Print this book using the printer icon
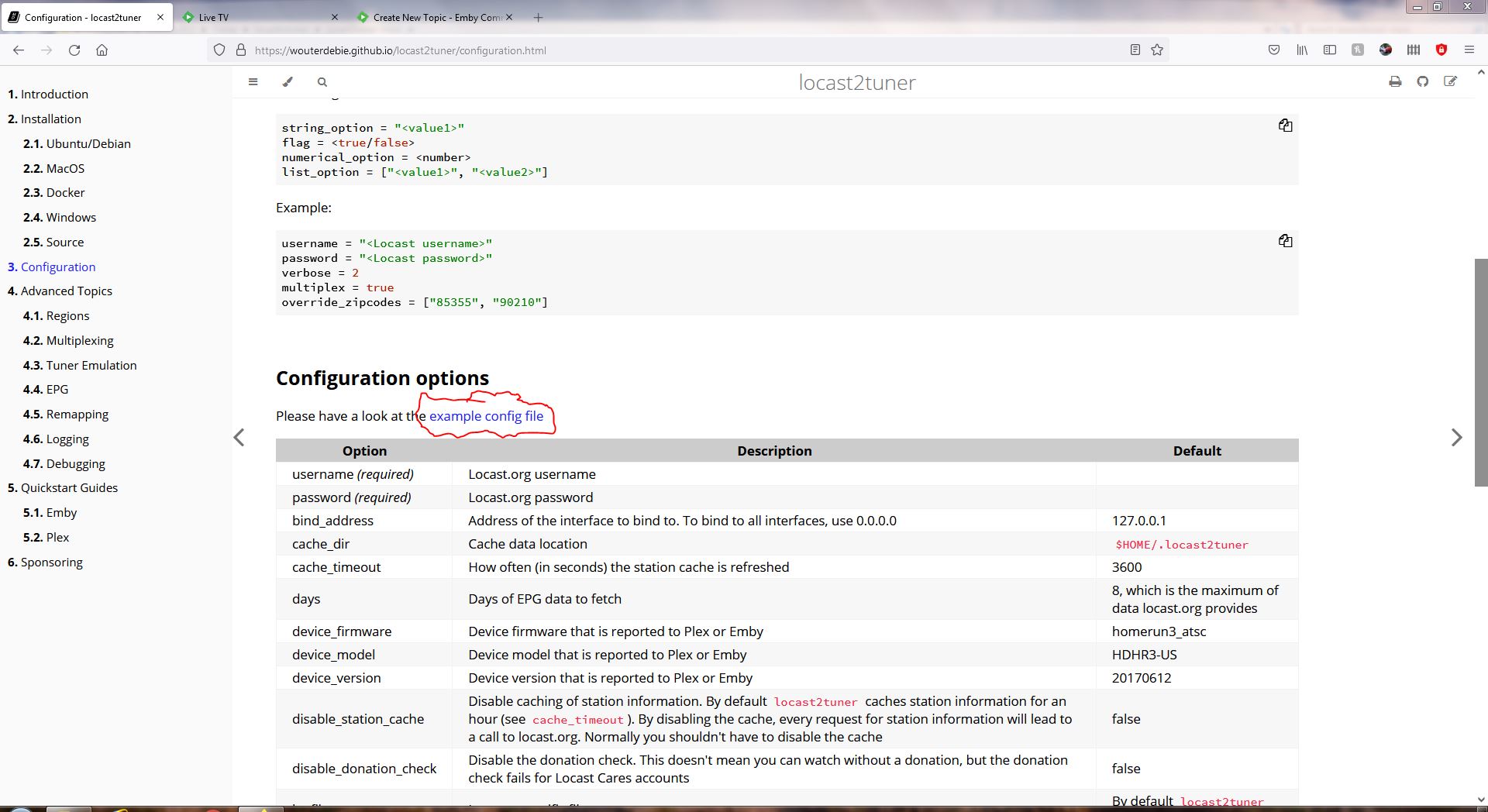The height and width of the screenshot is (812, 1488). 1395,81
